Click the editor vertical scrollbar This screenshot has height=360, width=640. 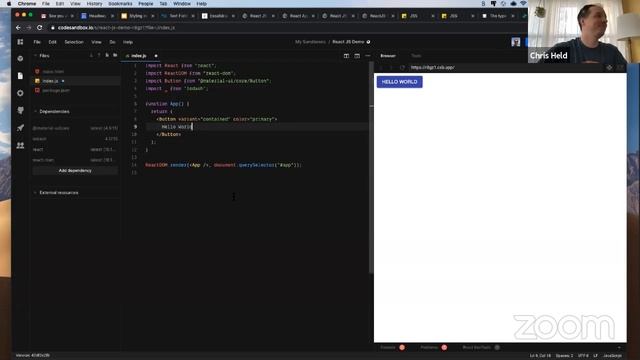click(371, 167)
